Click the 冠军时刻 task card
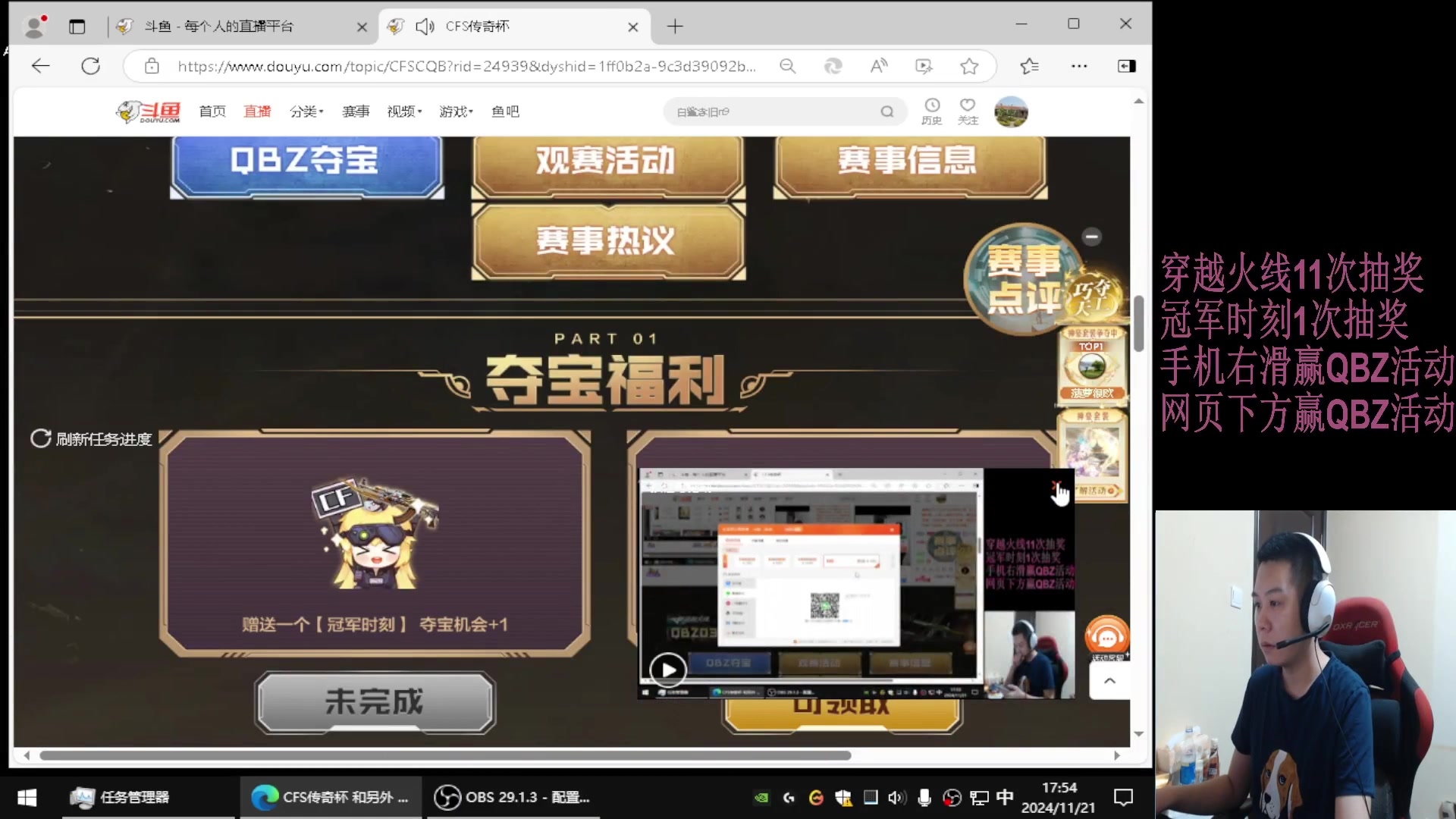Screen dimensions: 1456x819 tap(375, 544)
